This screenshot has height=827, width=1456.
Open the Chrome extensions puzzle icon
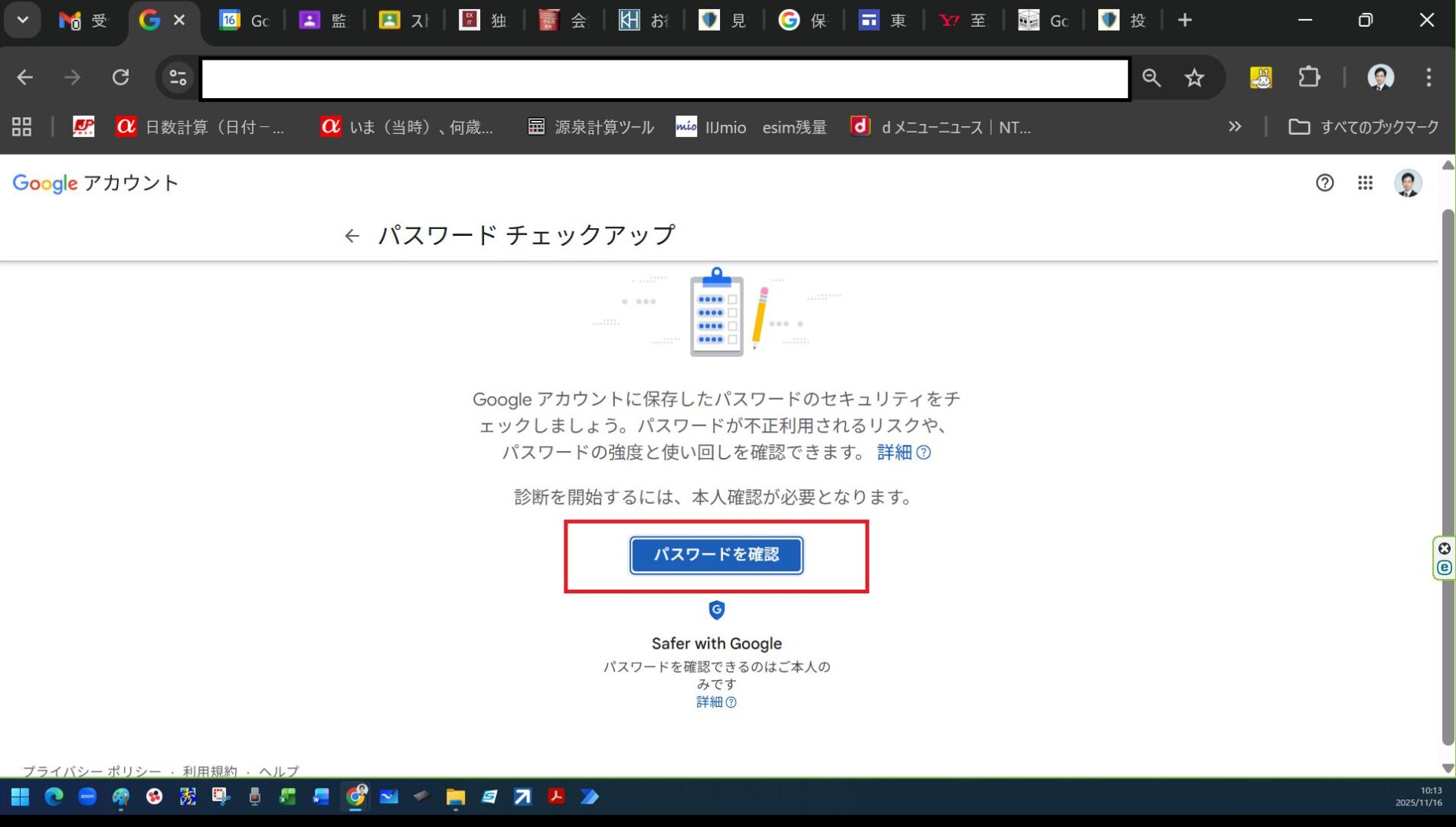click(1309, 78)
